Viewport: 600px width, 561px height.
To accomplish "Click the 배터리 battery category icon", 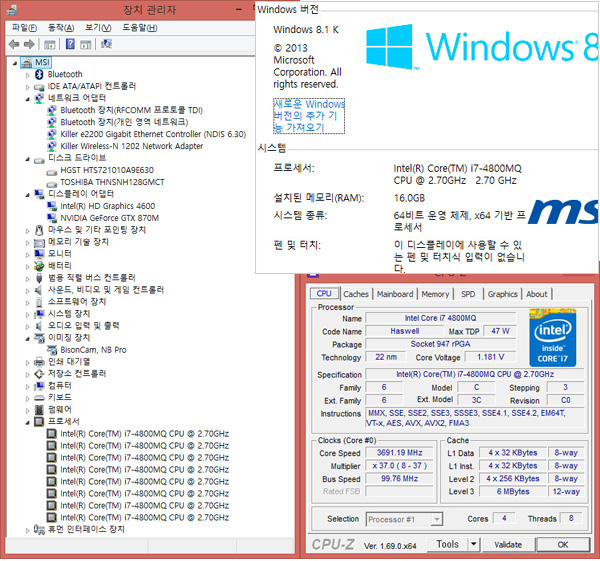I will tap(39, 266).
